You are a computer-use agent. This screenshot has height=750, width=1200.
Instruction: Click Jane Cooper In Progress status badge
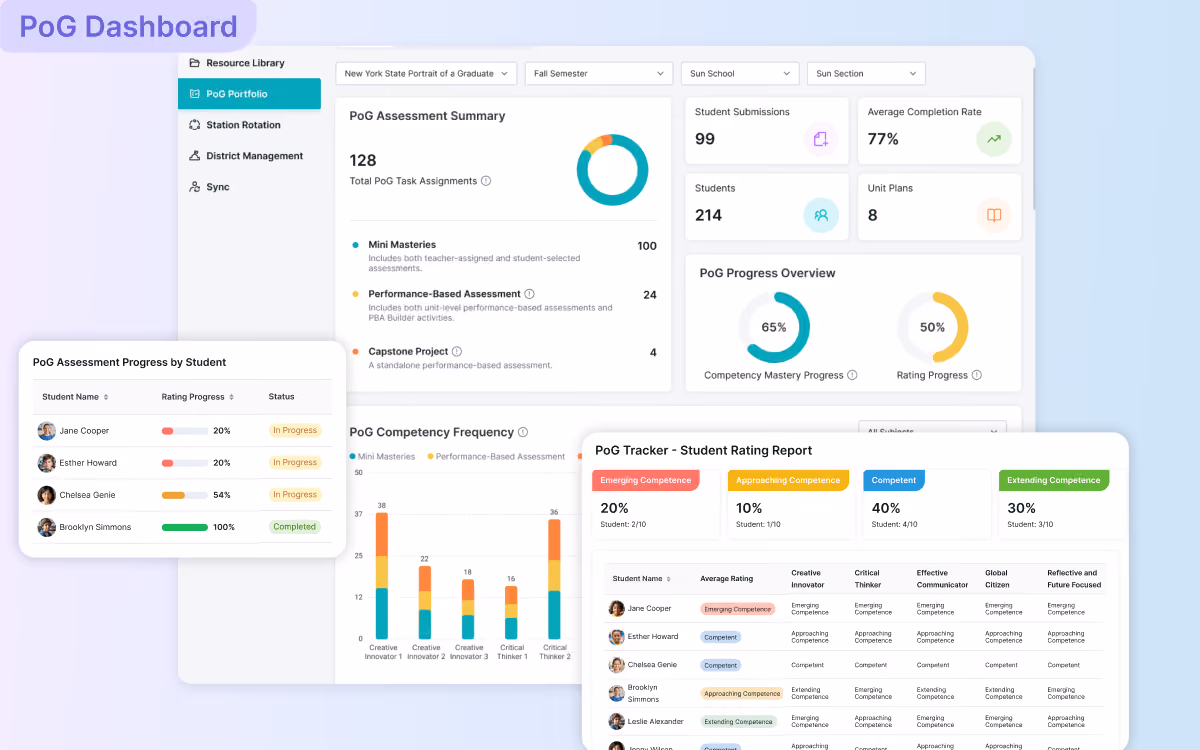click(295, 431)
